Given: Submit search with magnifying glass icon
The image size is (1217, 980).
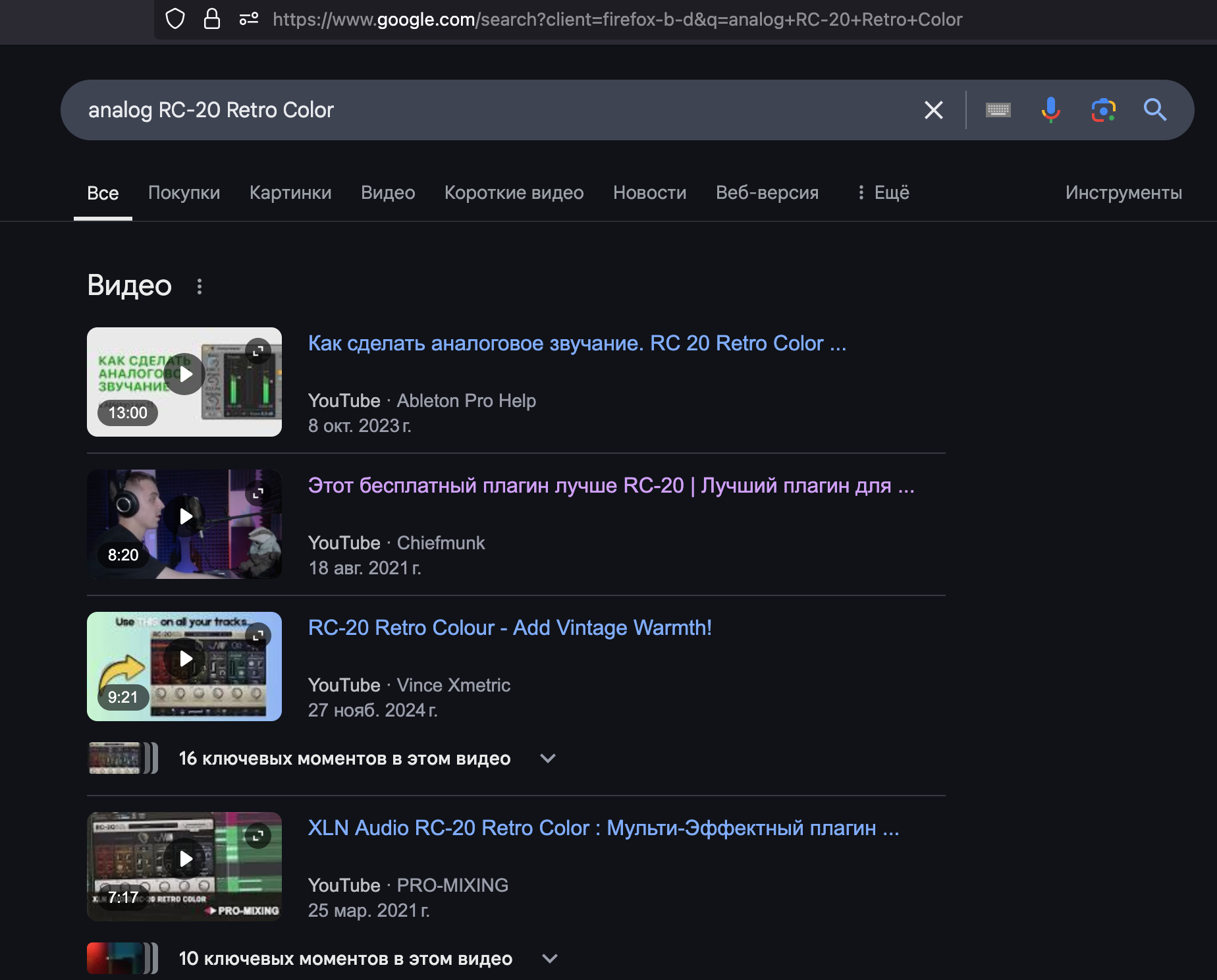Looking at the screenshot, I should [x=1155, y=110].
